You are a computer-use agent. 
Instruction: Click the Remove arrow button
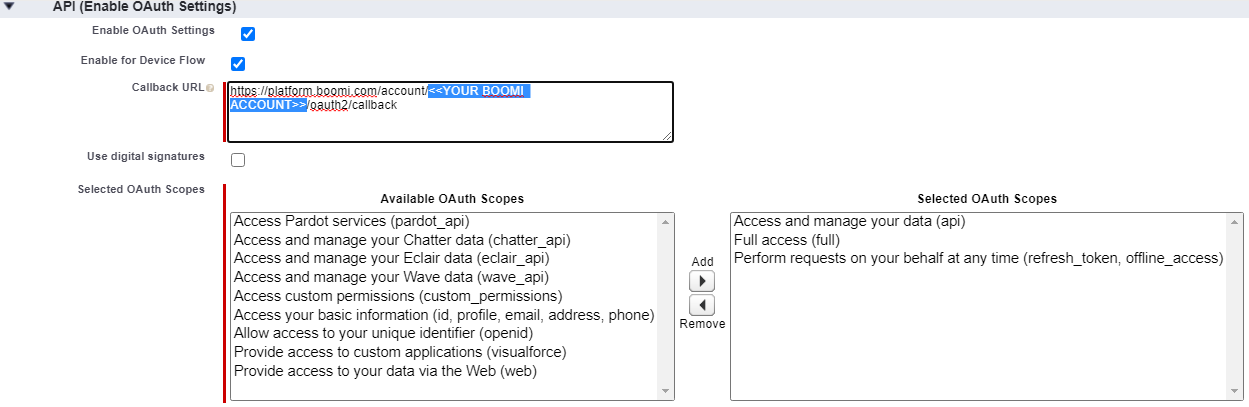(x=702, y=305)
